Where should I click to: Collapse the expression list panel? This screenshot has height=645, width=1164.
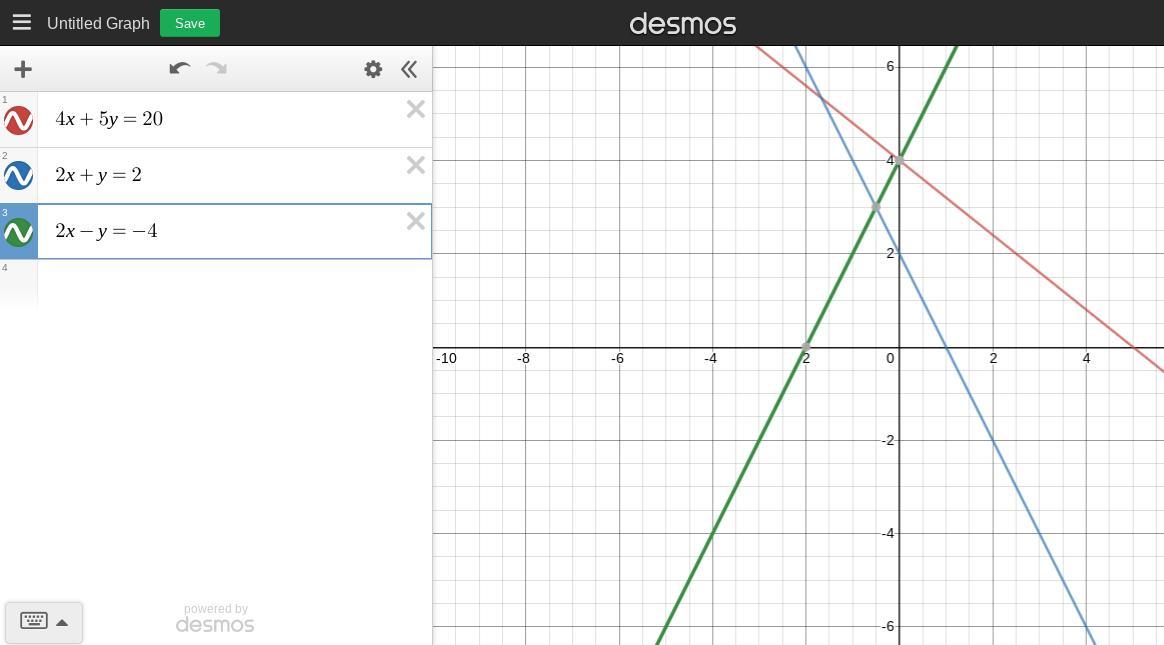(x=409, y=69)
